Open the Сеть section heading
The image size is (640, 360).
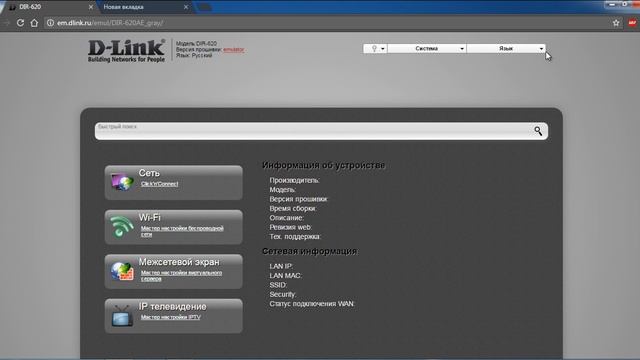click(x=149, y=173)
